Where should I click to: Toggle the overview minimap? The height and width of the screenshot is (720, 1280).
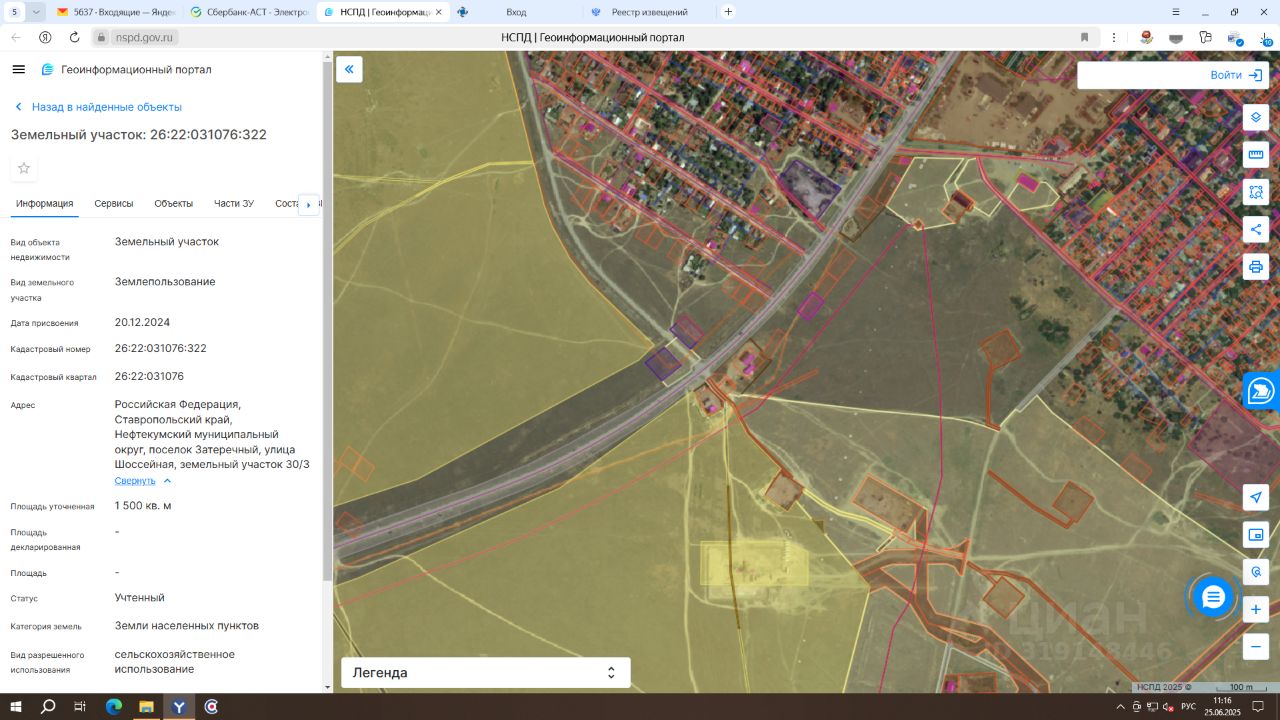click(1256, 535)
